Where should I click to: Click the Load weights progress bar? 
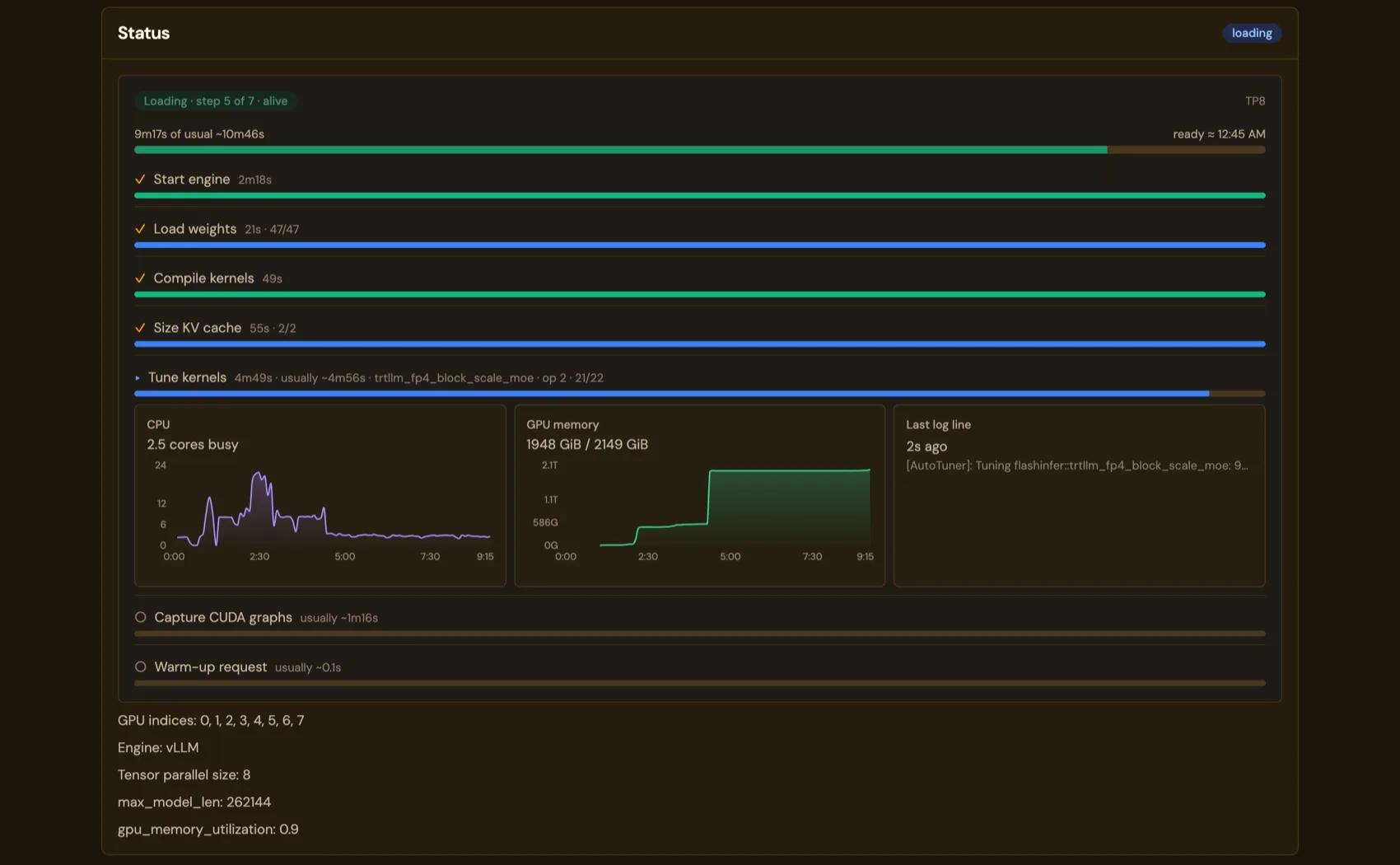coord(700,245)
